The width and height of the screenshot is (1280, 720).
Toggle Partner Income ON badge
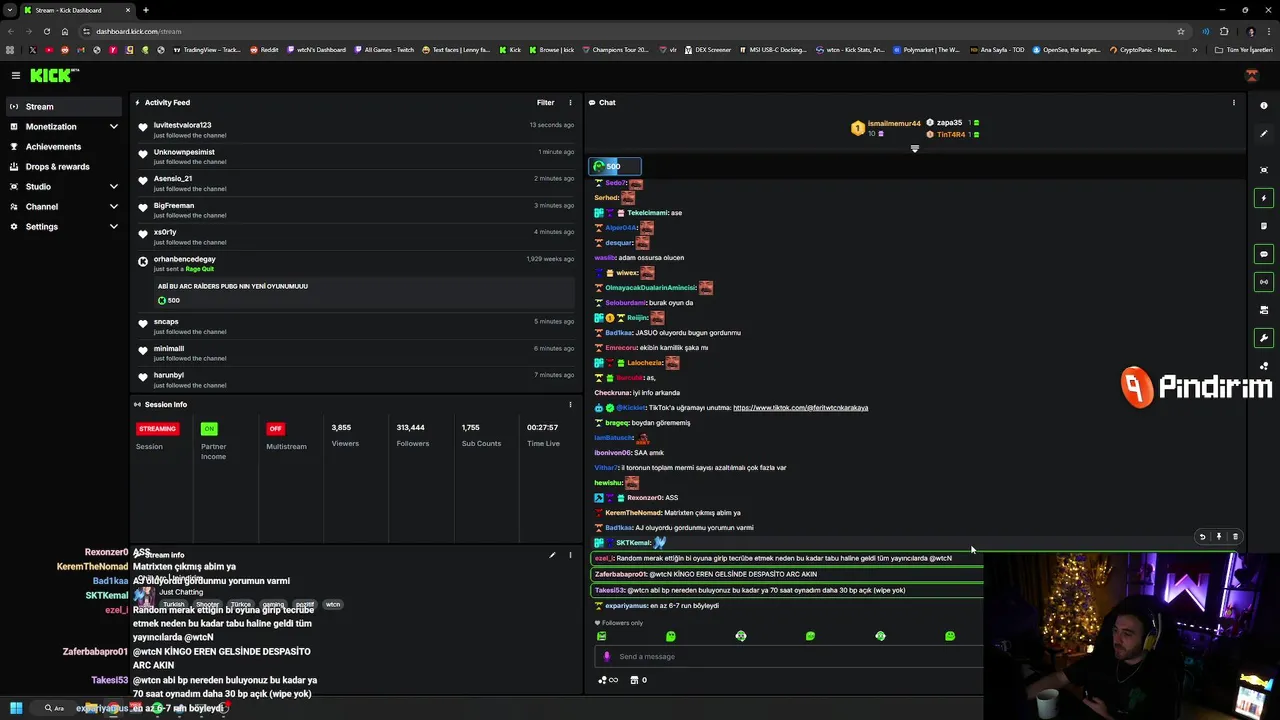[x=209, y=428]
